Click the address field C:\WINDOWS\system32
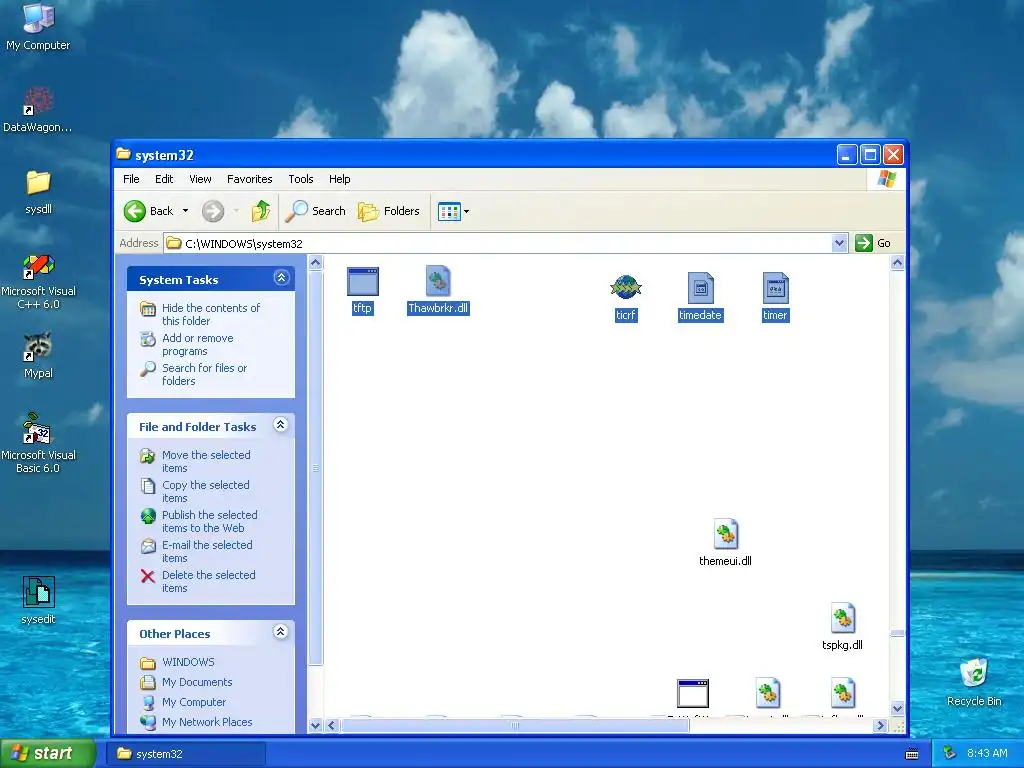 click(498, 244)
